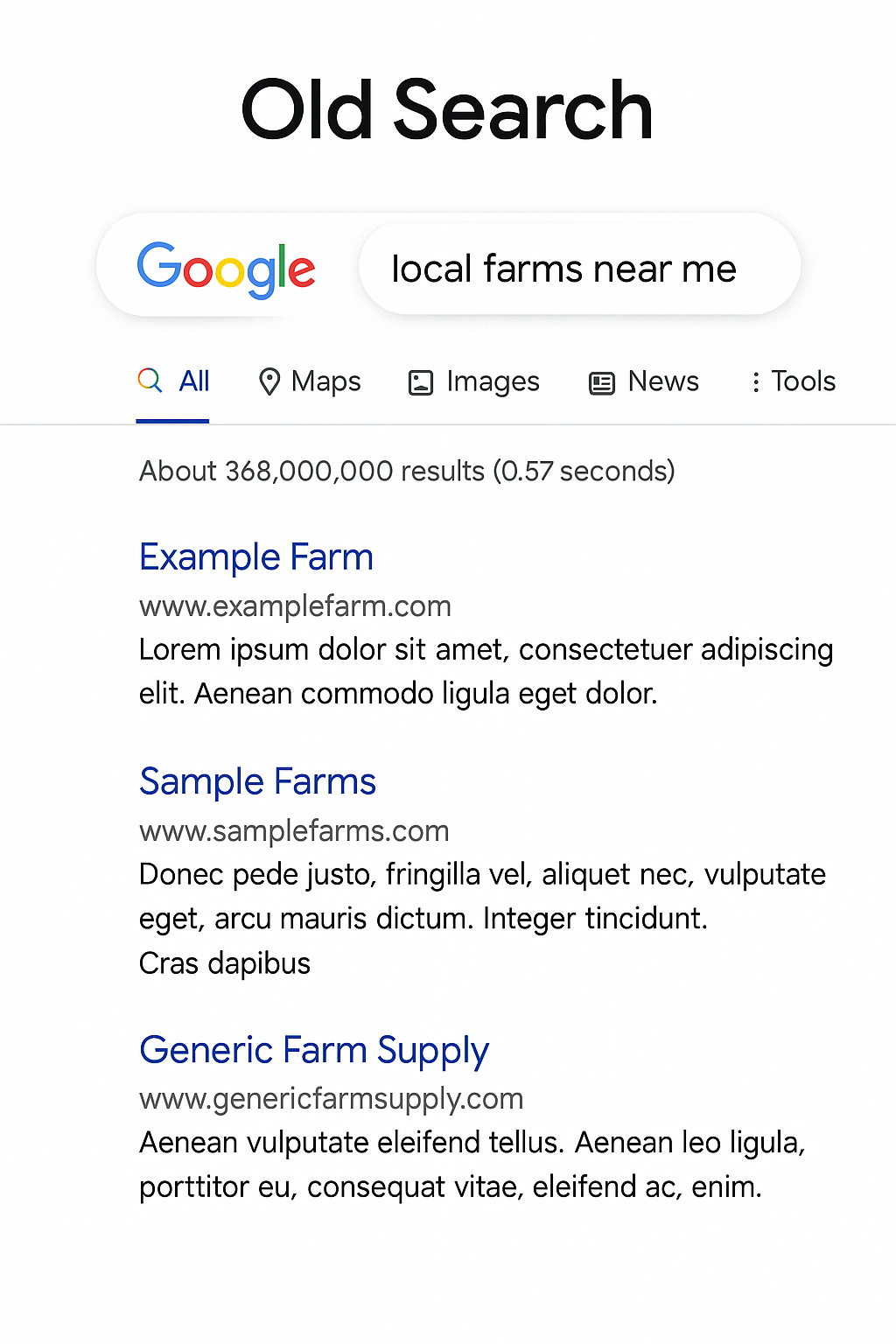
Task: Click the magnifying glass search icon
Action: pyautogui.click(x=150, y=380)
